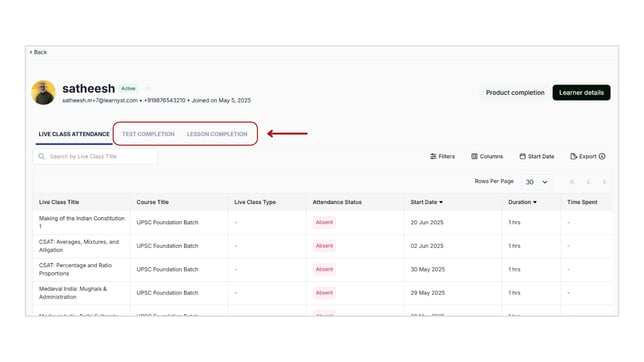Screen dimensions: 644x362
Task: Open the Rows Per Page dropdown
Action: (x=536, y=182)
